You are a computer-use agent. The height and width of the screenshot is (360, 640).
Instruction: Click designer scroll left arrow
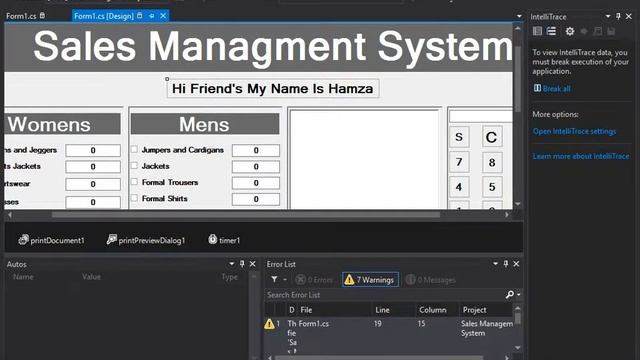(x=10, y=215)
